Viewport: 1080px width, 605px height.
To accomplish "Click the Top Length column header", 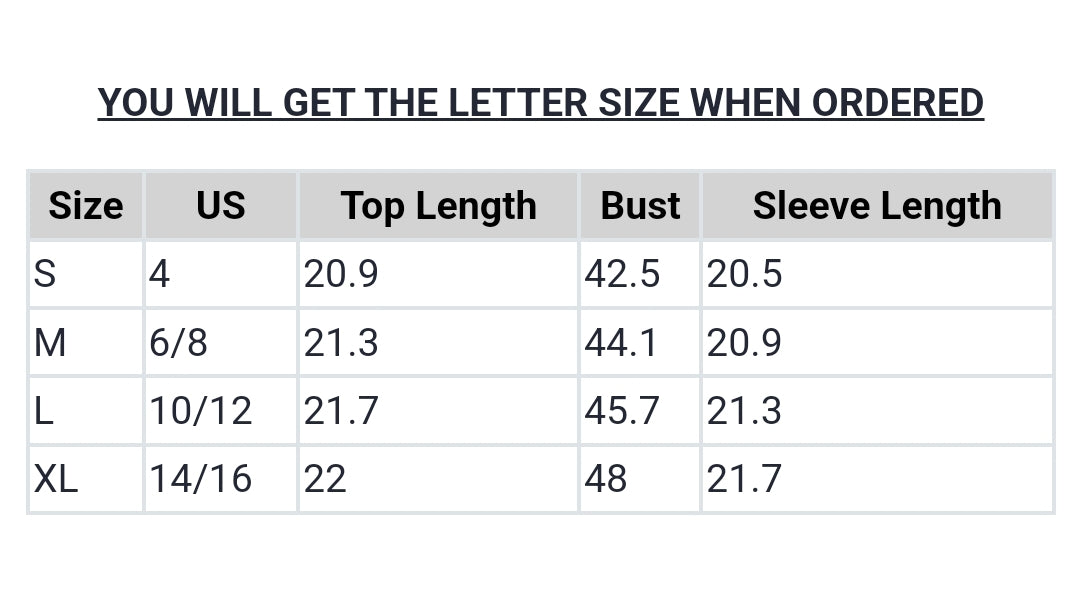I will coord(438,206).
